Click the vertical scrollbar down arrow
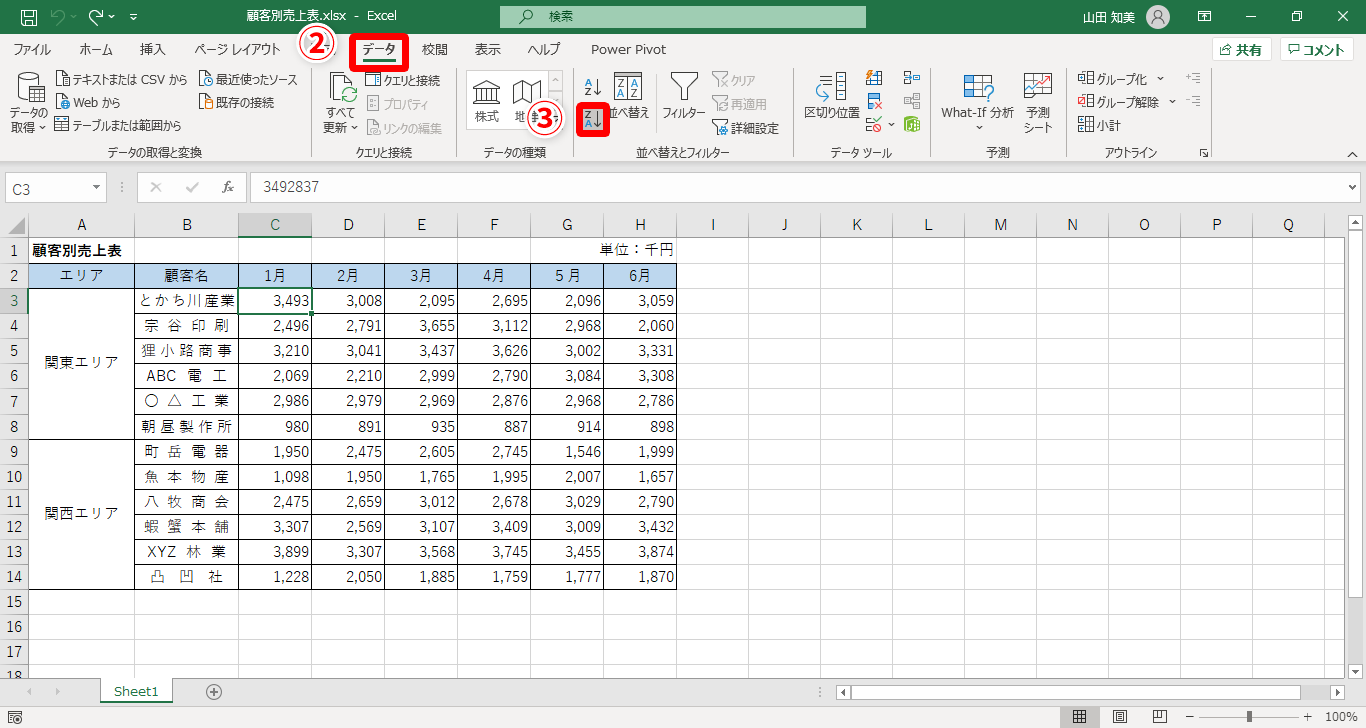This screenshot has width=1366, height=728. point(1355,673)
